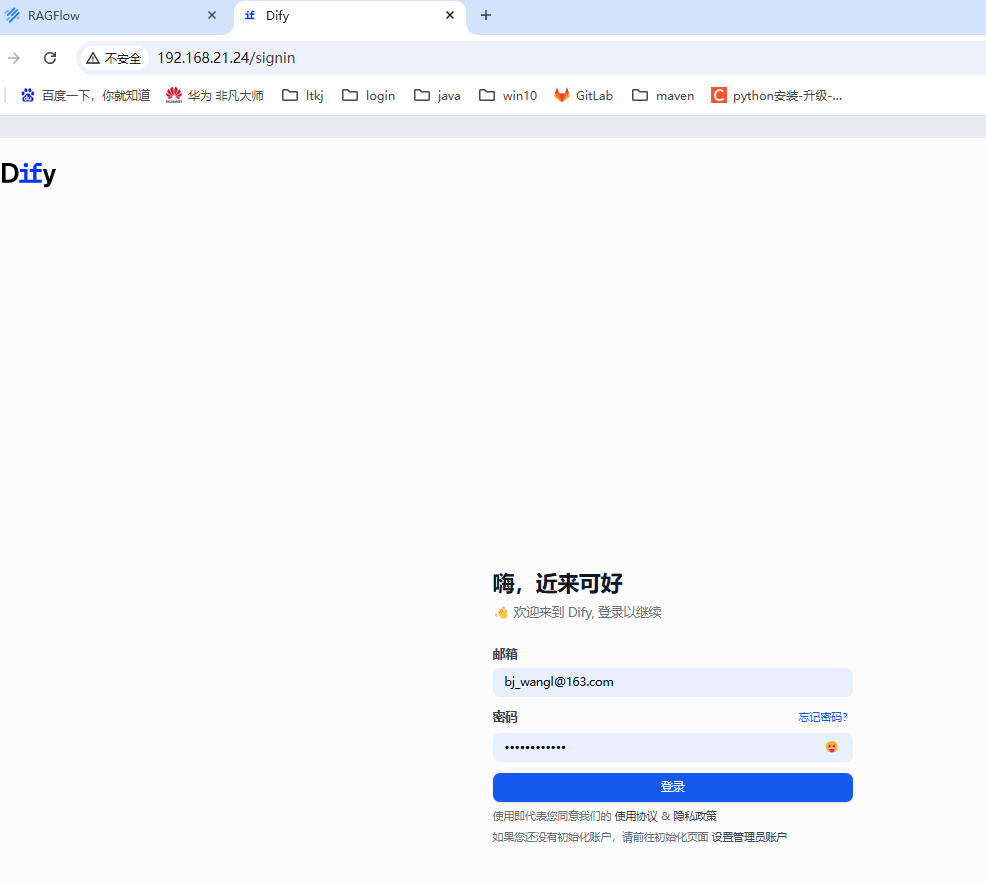Expand the java bookmark folder
Screen dimensions: 986x882
[x=437, y=95]
